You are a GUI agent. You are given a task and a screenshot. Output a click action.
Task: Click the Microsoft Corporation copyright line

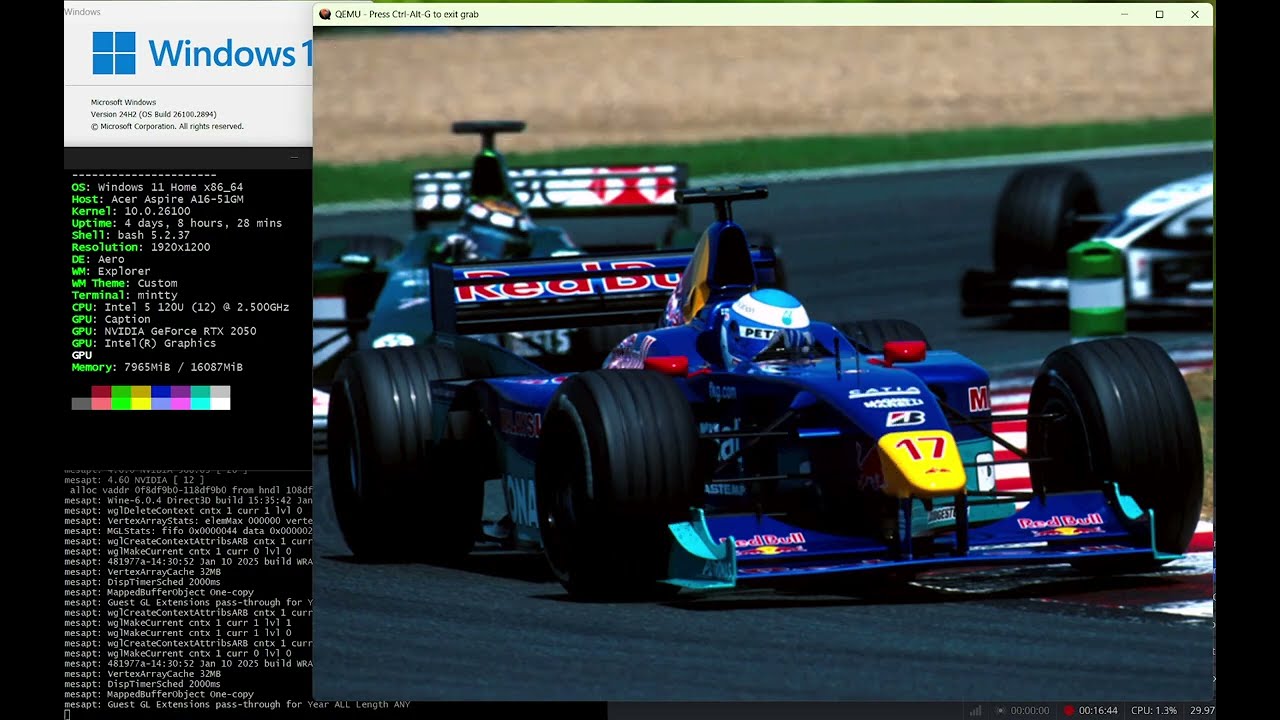pyautogui.click(x=167, y=126)
